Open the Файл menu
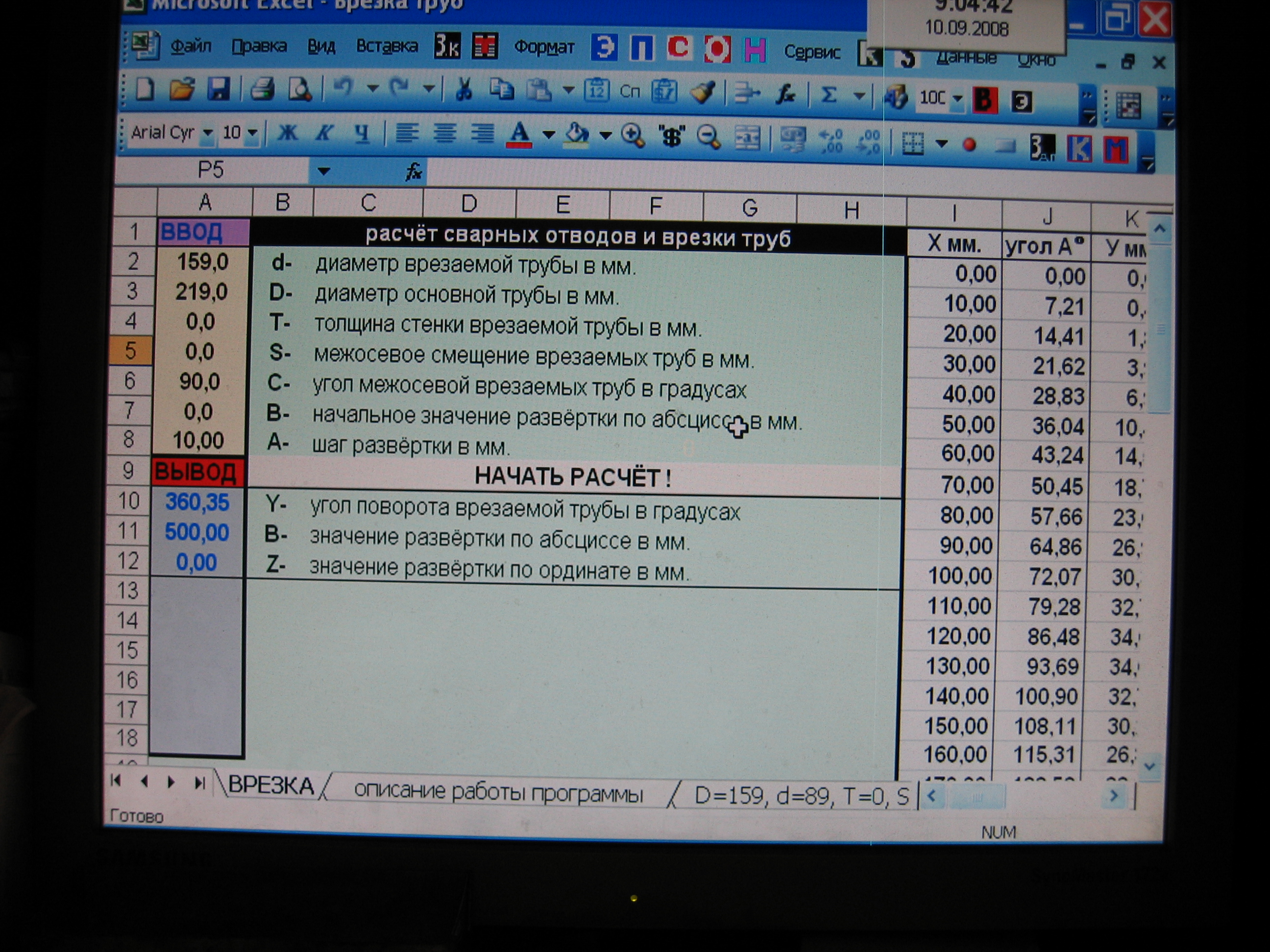Screen dimensions: 1270x952 191,46
